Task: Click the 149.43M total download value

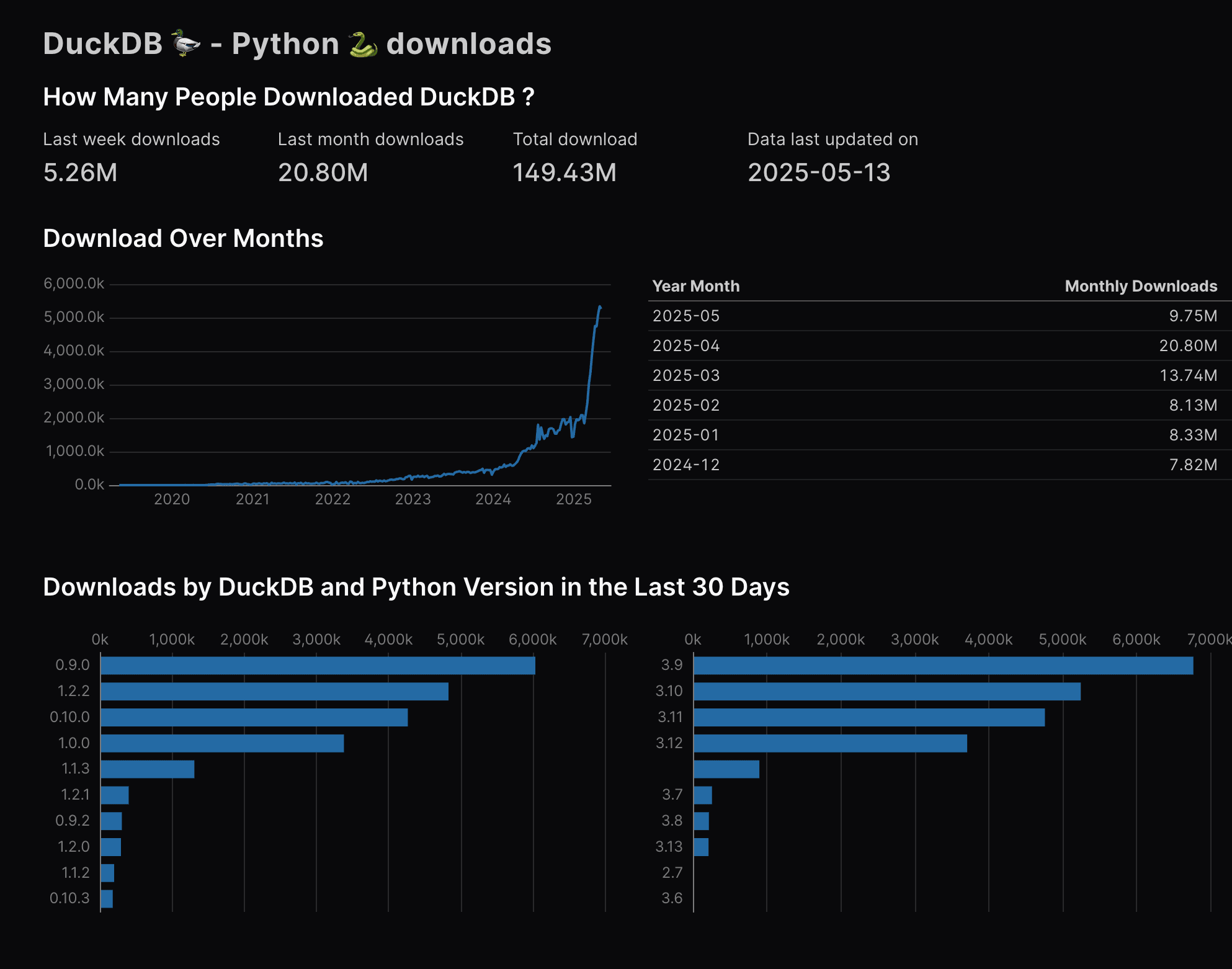Action: click(564, 172)
